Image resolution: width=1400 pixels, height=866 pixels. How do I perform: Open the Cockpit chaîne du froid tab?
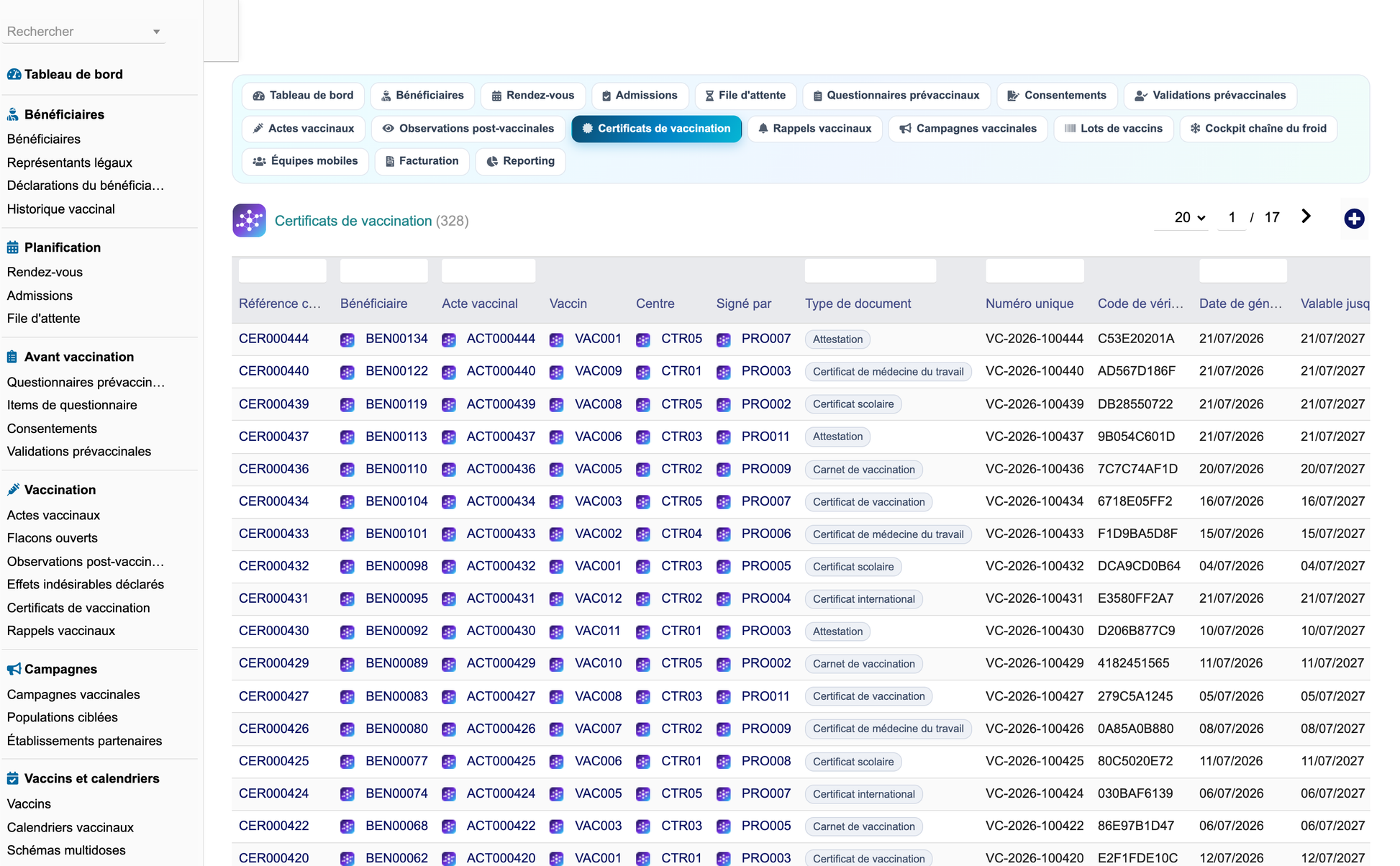click(x=1258, y=129)
